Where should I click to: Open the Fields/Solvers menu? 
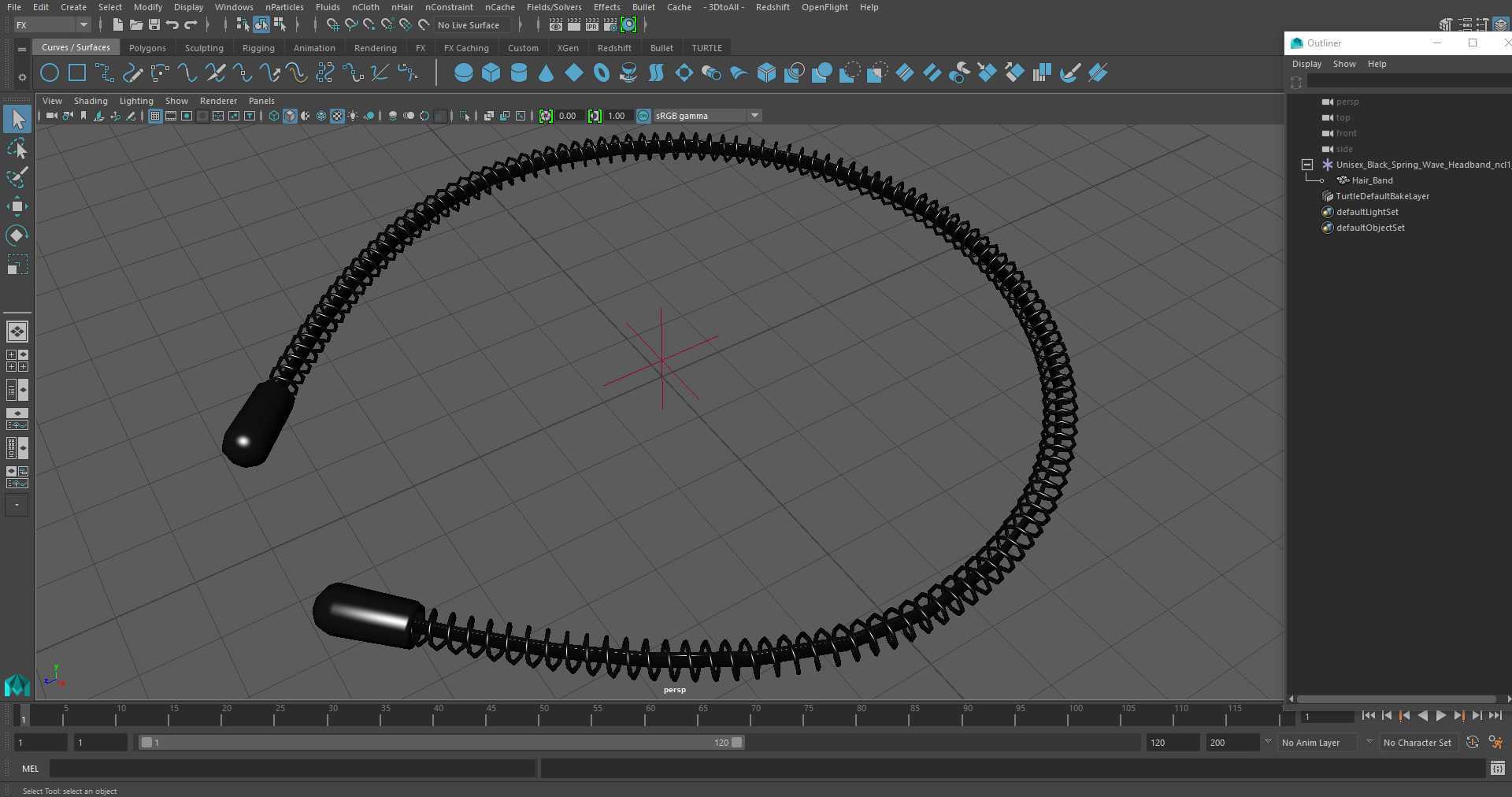click(x=554, y=7)
